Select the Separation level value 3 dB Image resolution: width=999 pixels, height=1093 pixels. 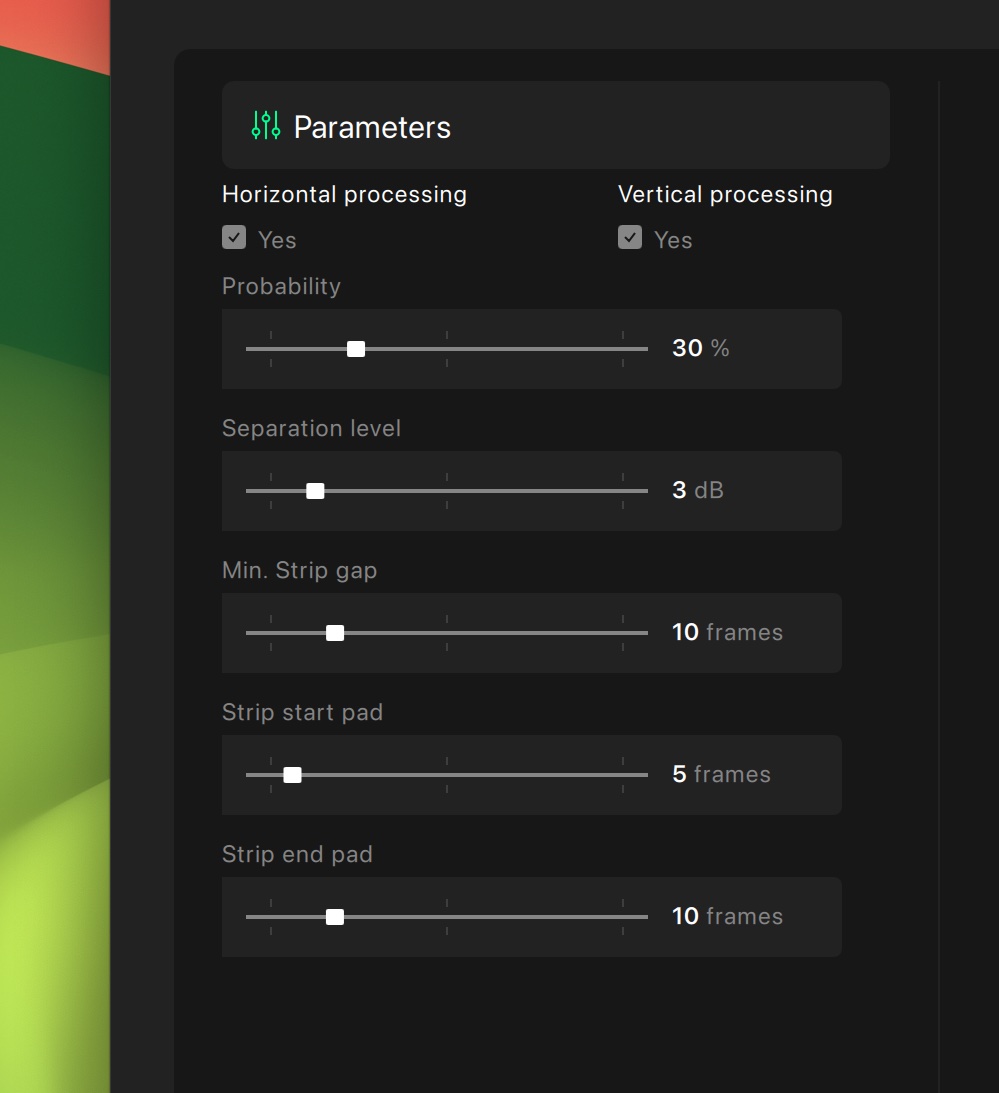[x=698, y=490]
